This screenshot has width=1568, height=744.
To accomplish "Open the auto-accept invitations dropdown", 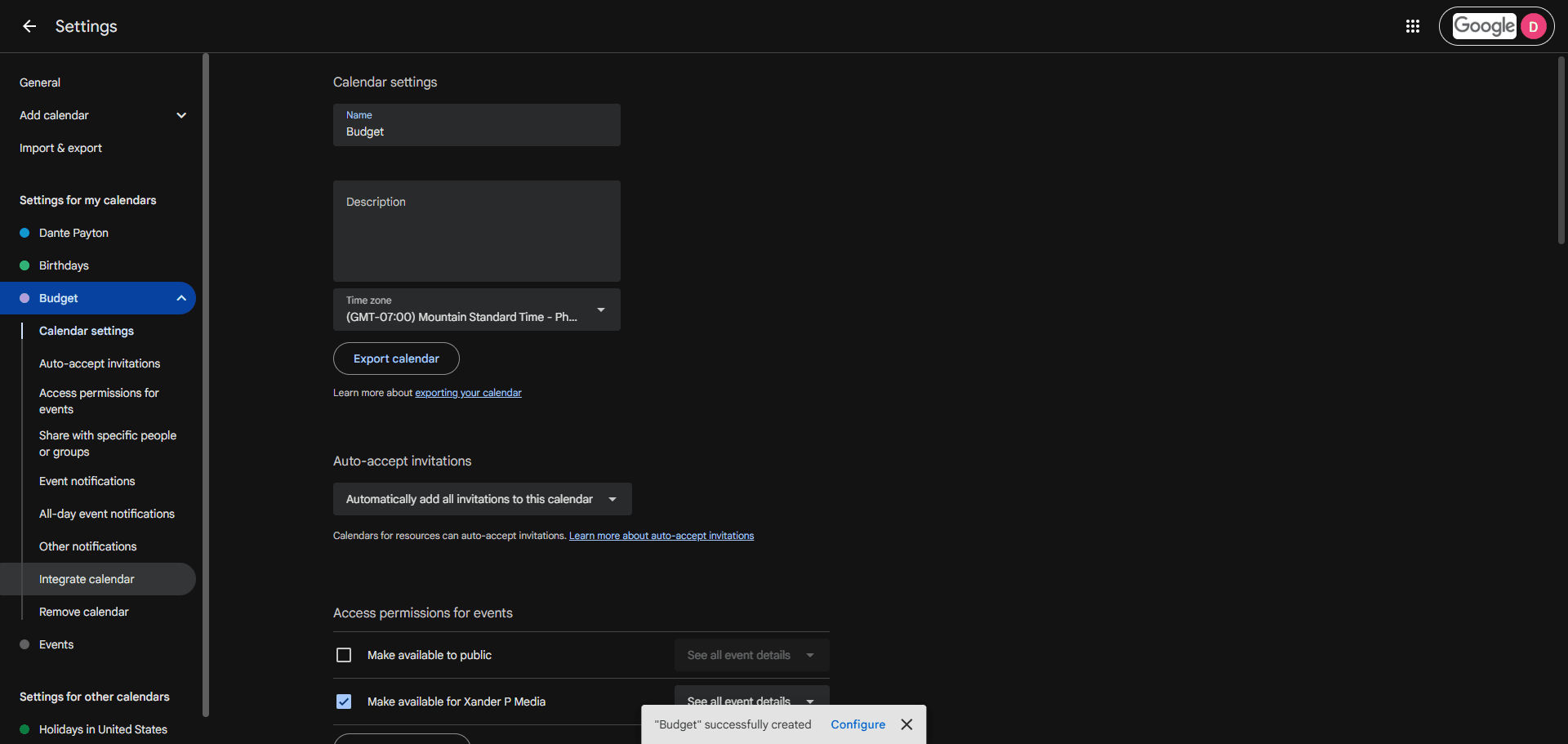I will tap(483, 499).
